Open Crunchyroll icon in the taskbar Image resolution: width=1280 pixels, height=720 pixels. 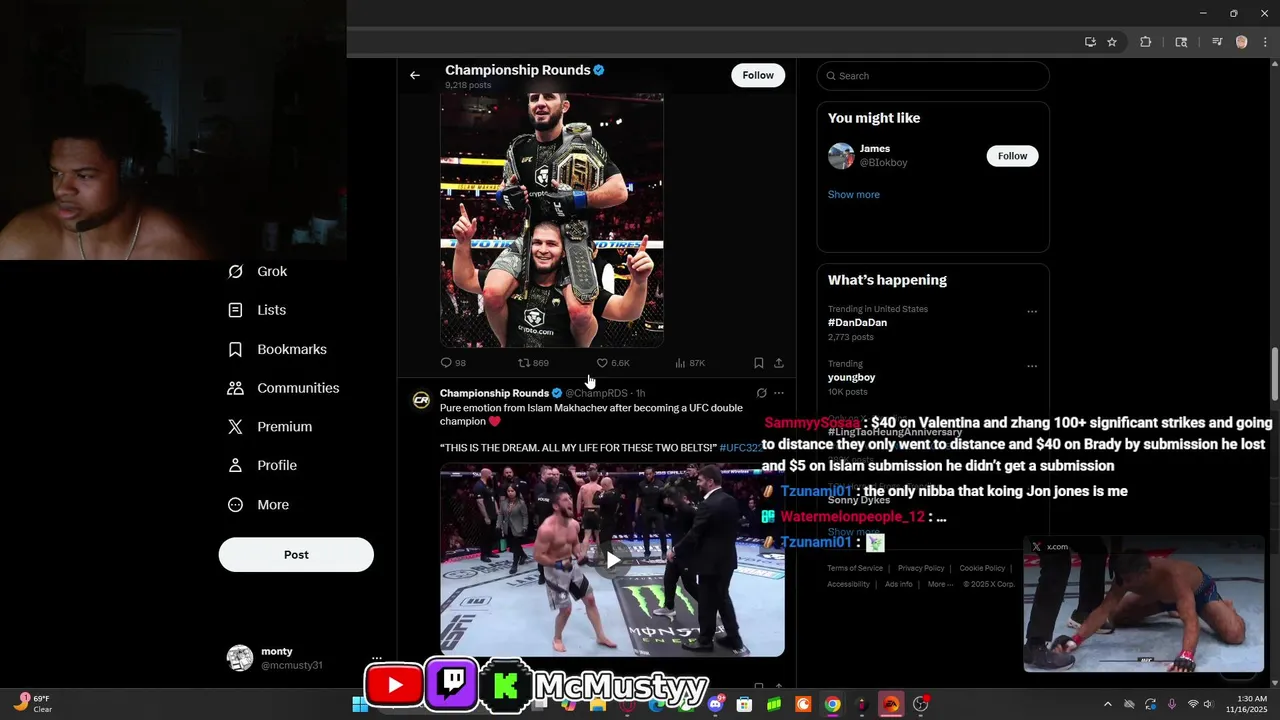[803, 704]
